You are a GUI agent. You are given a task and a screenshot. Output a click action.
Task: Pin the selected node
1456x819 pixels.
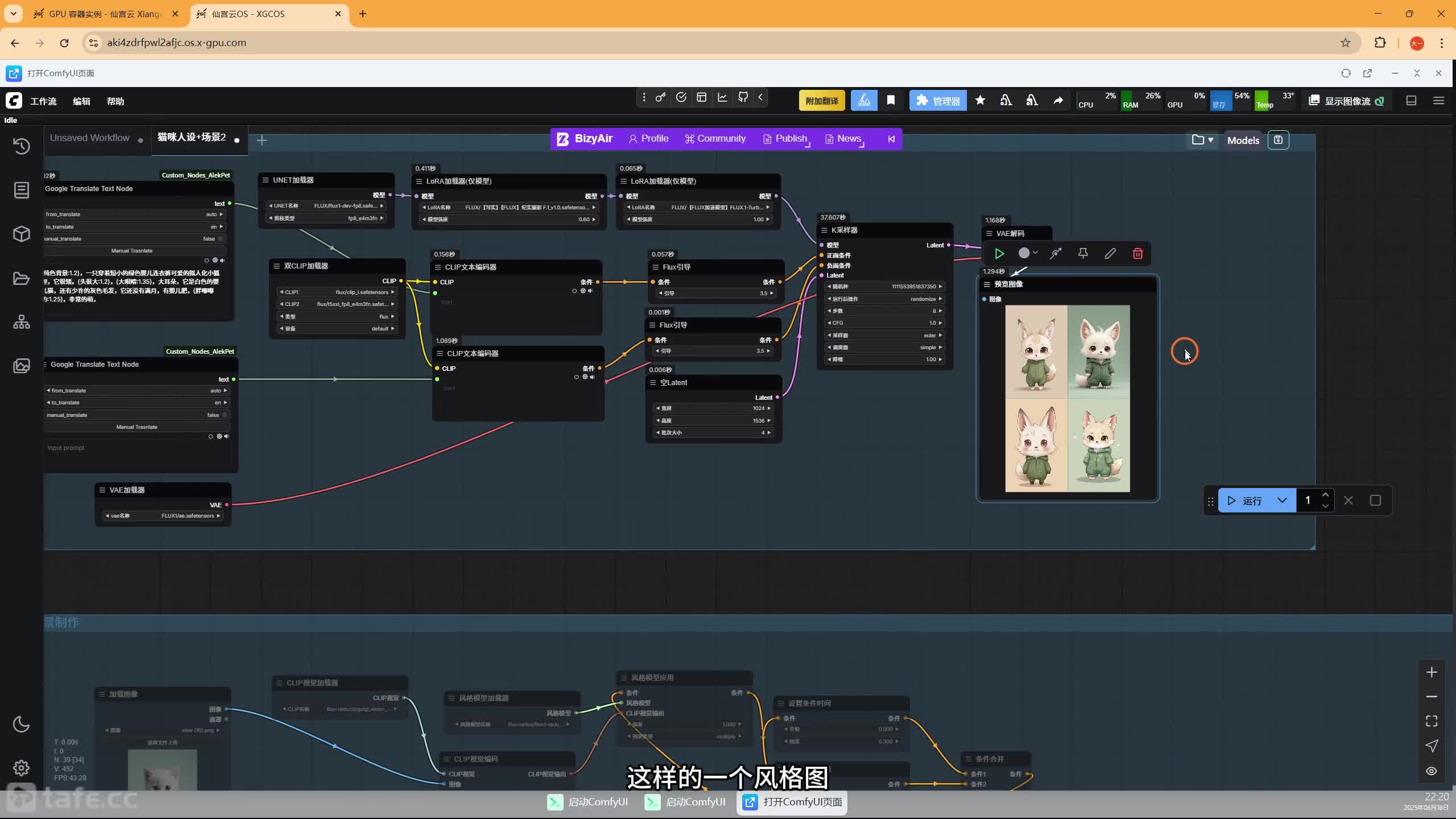coord(1083,254)
